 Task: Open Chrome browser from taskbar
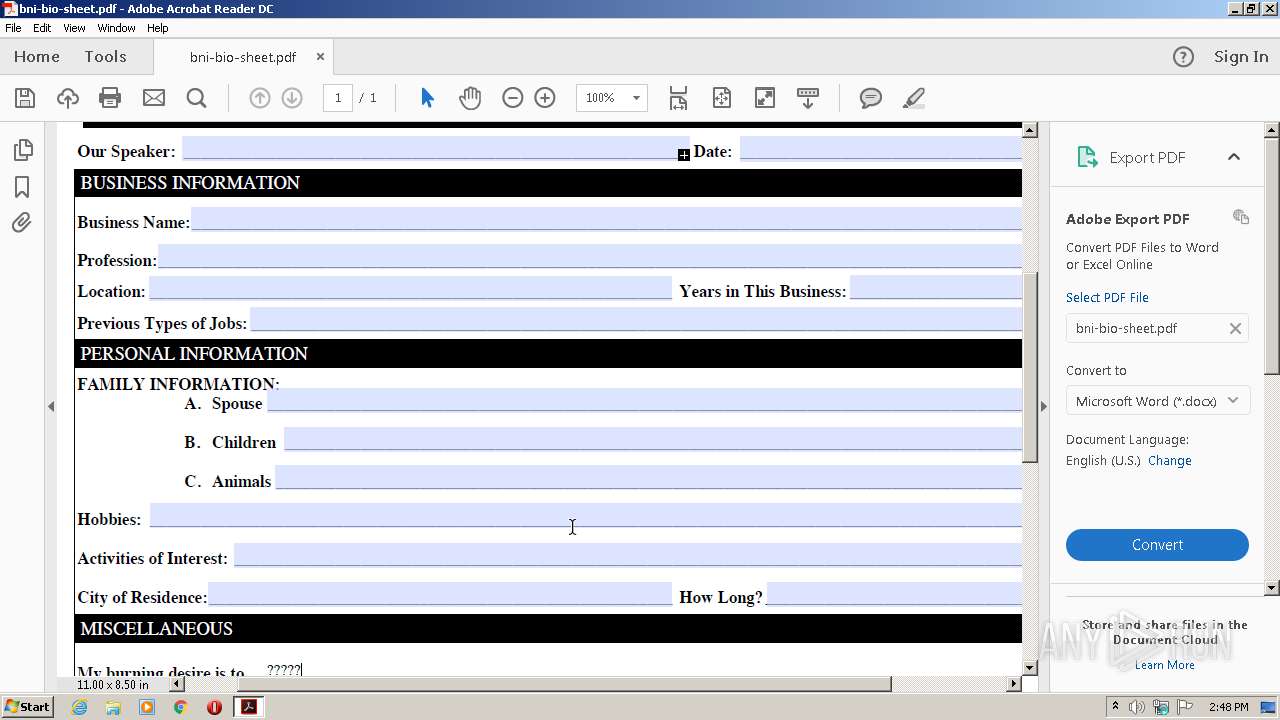click(180, 707)
